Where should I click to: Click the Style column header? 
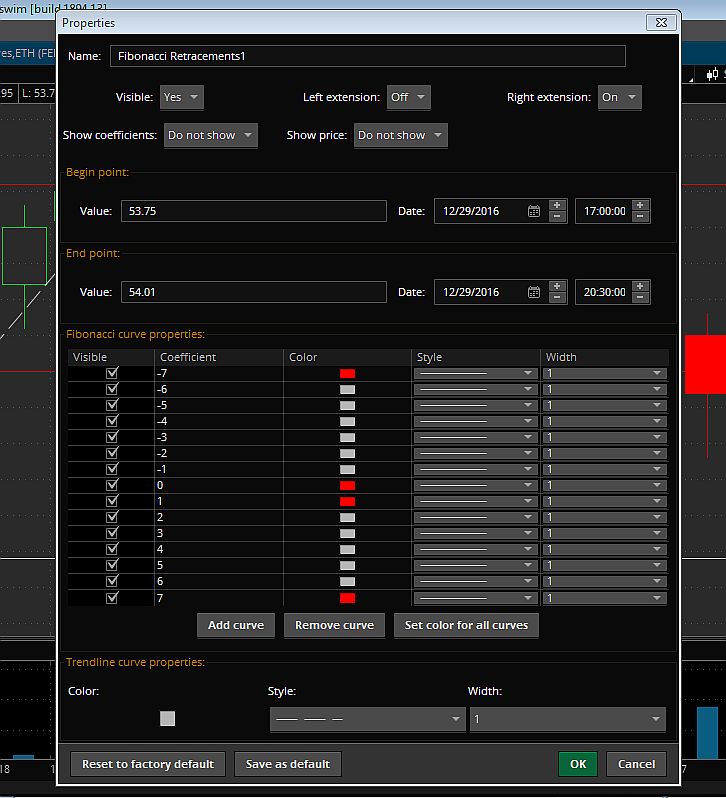476,357
